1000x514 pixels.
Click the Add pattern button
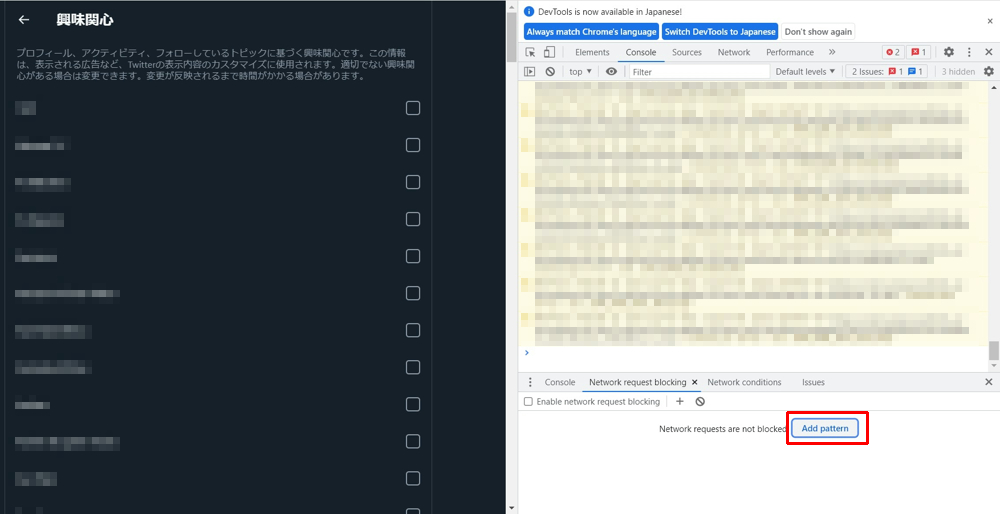point(825,429)
